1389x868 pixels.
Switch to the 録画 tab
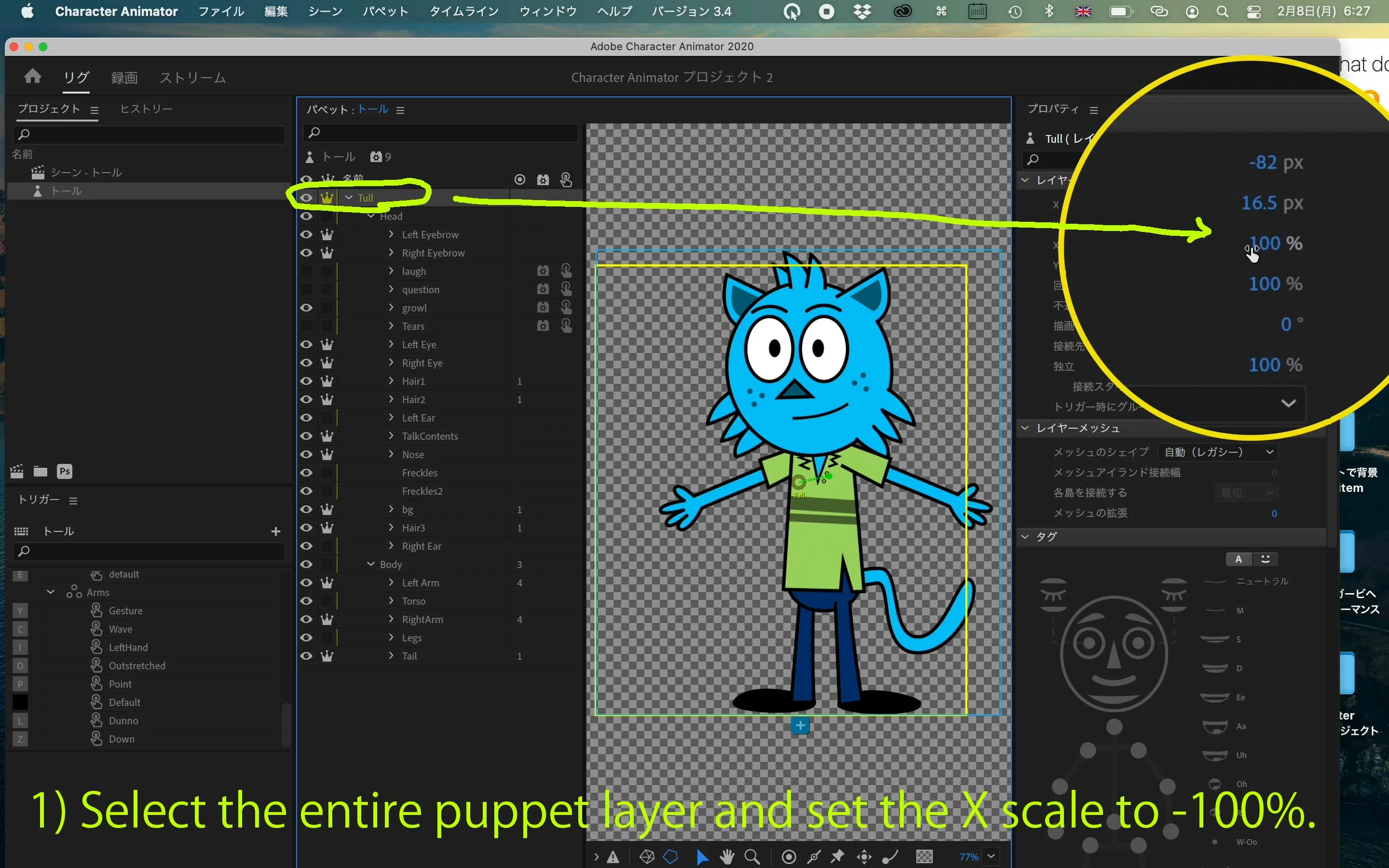click(x=124, y=78)
